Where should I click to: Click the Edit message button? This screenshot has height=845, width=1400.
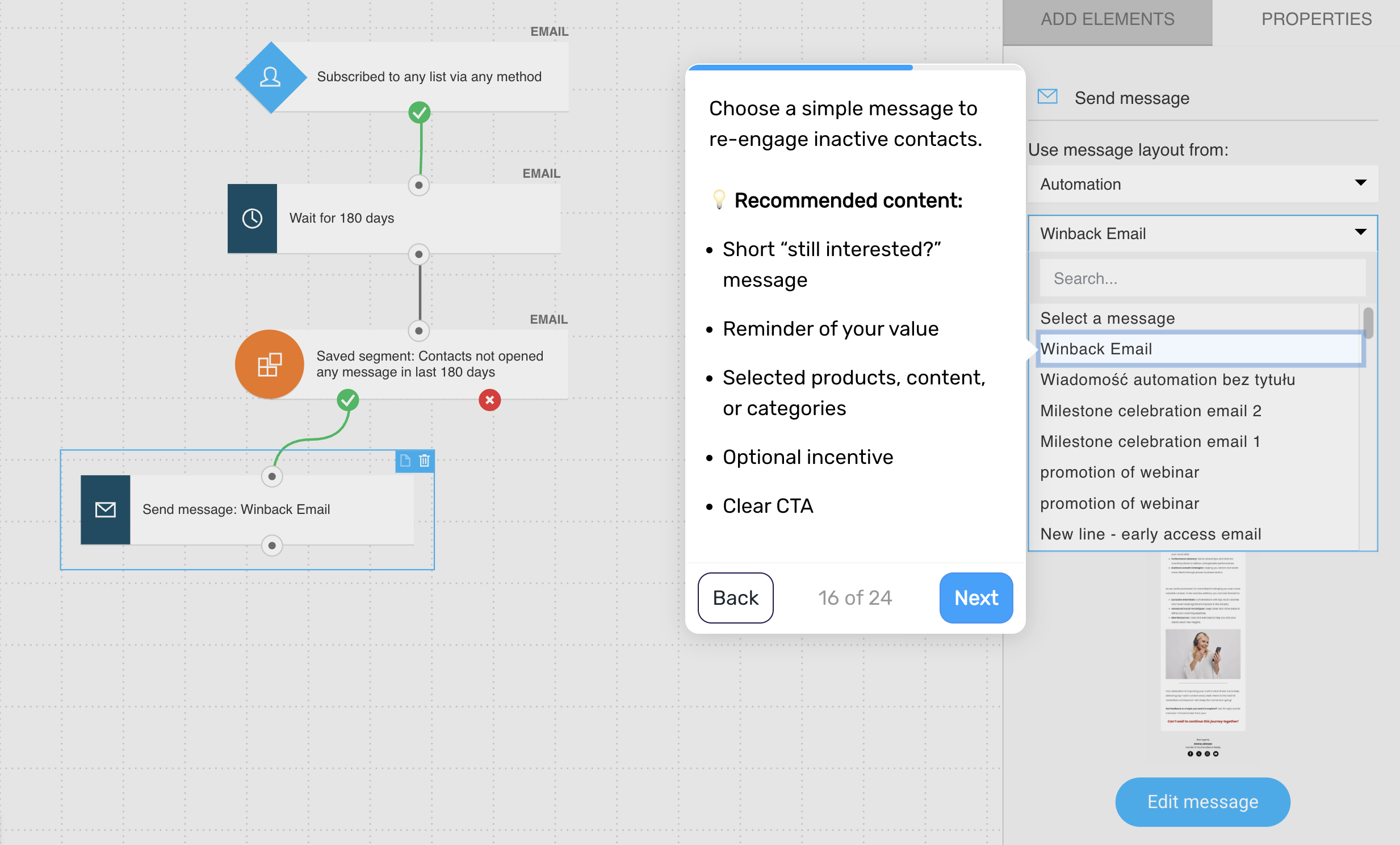click(x=1202, y=802)
